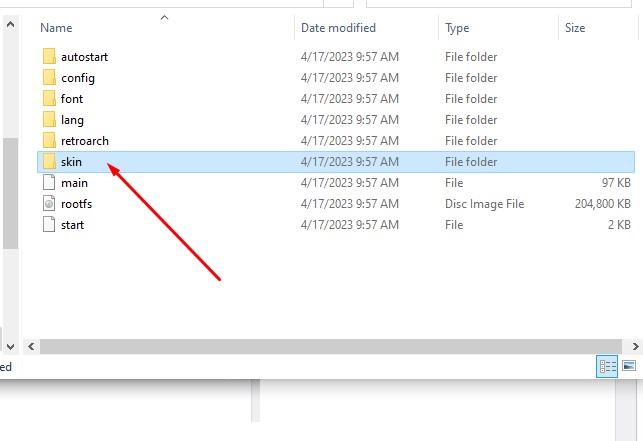Select the skin folder name

click(x=71, y=162)
